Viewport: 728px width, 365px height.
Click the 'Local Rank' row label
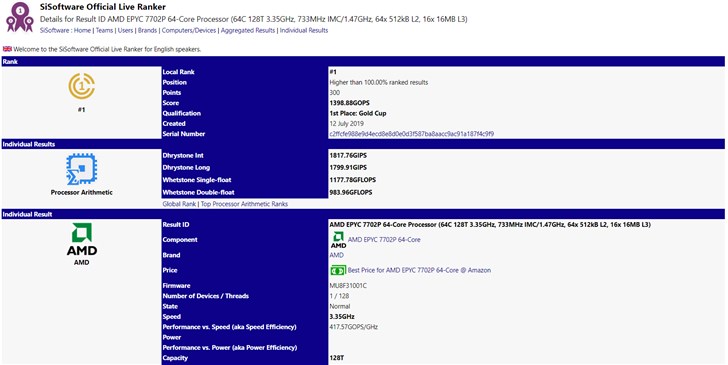click(179, 72)
